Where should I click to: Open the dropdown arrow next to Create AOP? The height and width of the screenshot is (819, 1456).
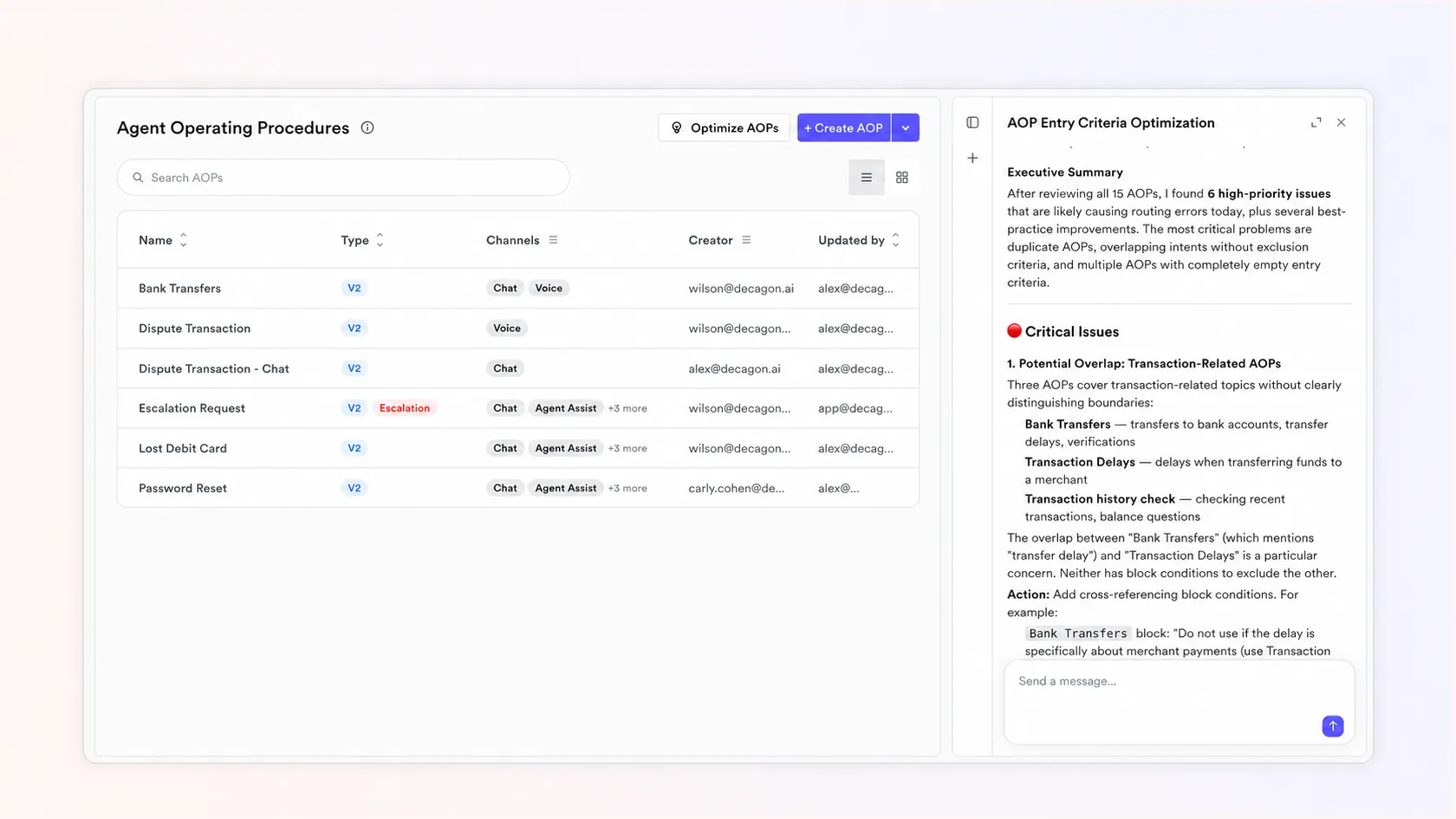tap(906, 127)
